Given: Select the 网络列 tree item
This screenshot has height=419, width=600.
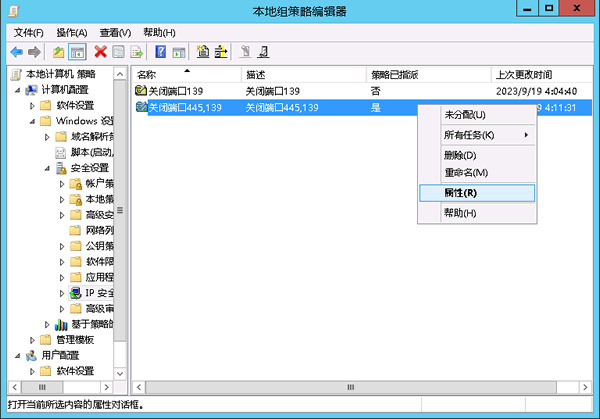Looking at the screenshot, I should click(99, 231).
